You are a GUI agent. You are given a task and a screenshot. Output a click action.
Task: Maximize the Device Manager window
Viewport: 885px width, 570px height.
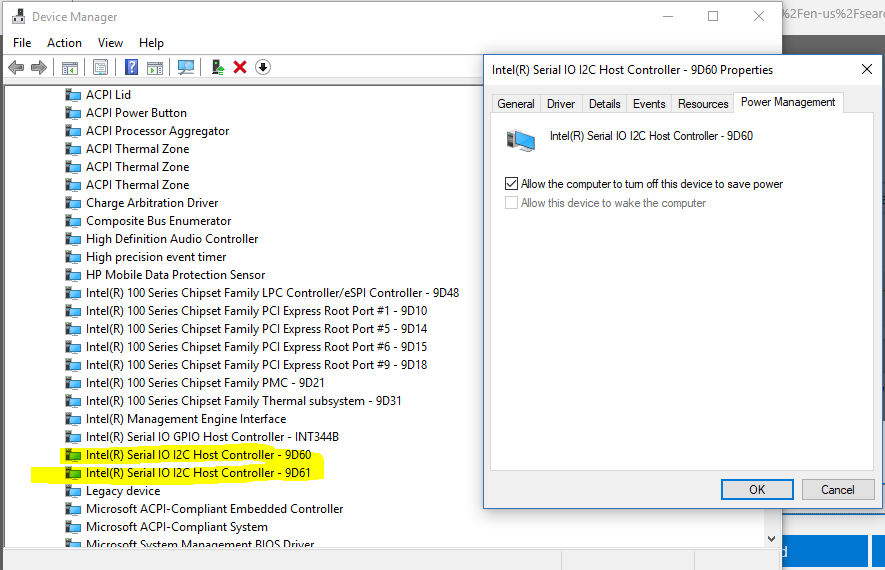coord(713,16)
